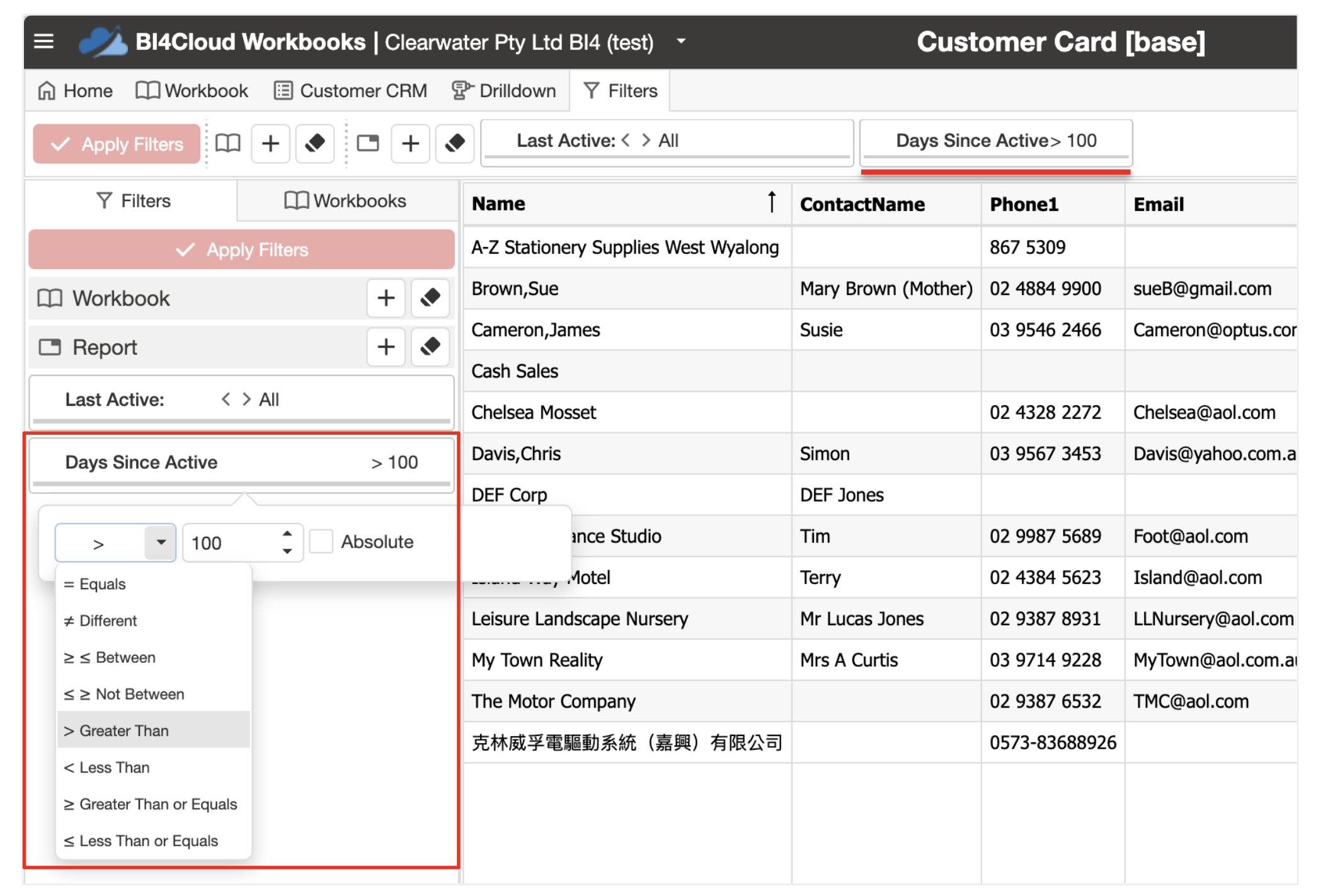Open the hamburger menu
The image size is (1323, 896).
pos(43,42)
